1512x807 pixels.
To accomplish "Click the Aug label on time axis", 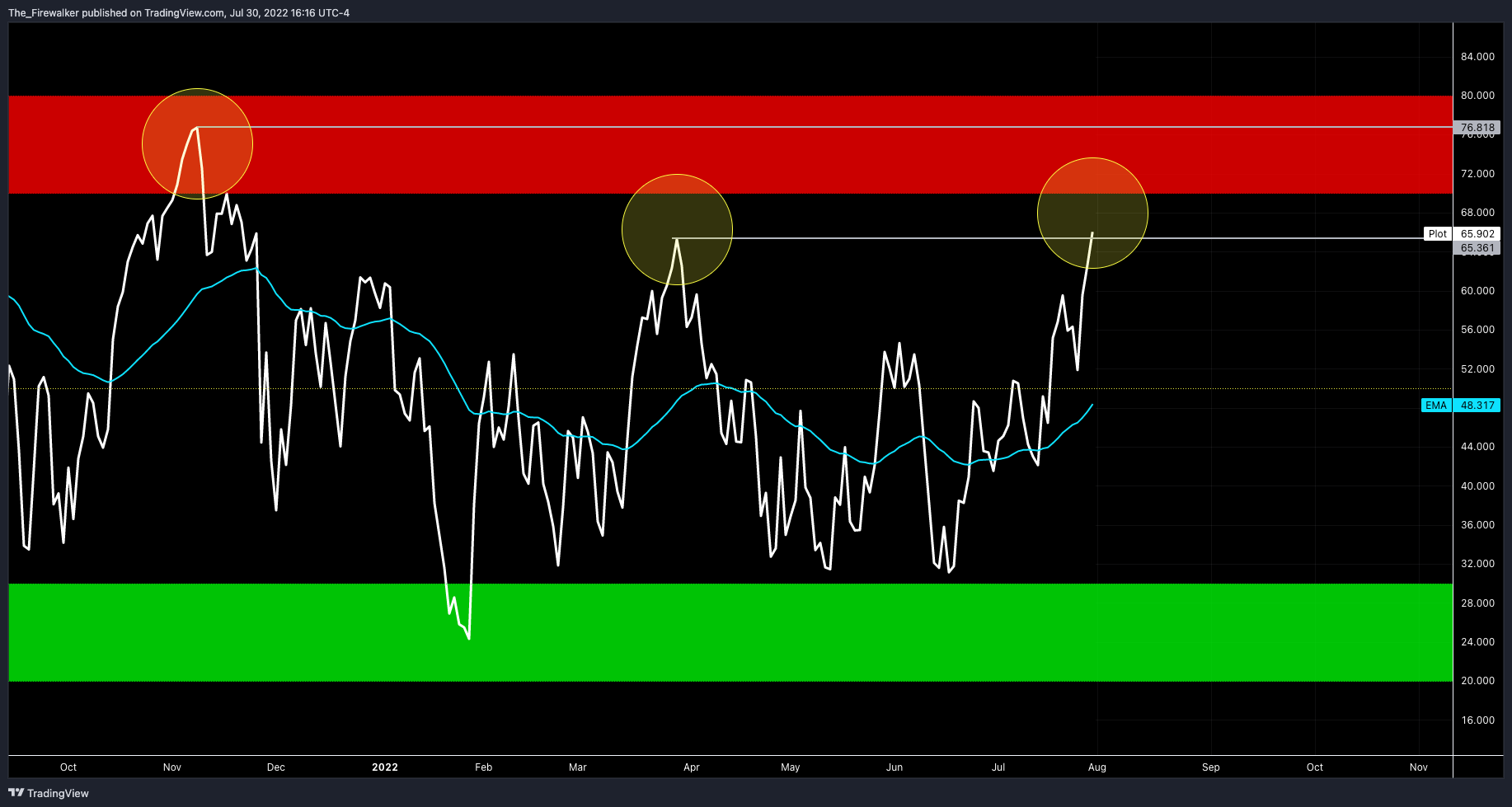I will (1097, 767).
